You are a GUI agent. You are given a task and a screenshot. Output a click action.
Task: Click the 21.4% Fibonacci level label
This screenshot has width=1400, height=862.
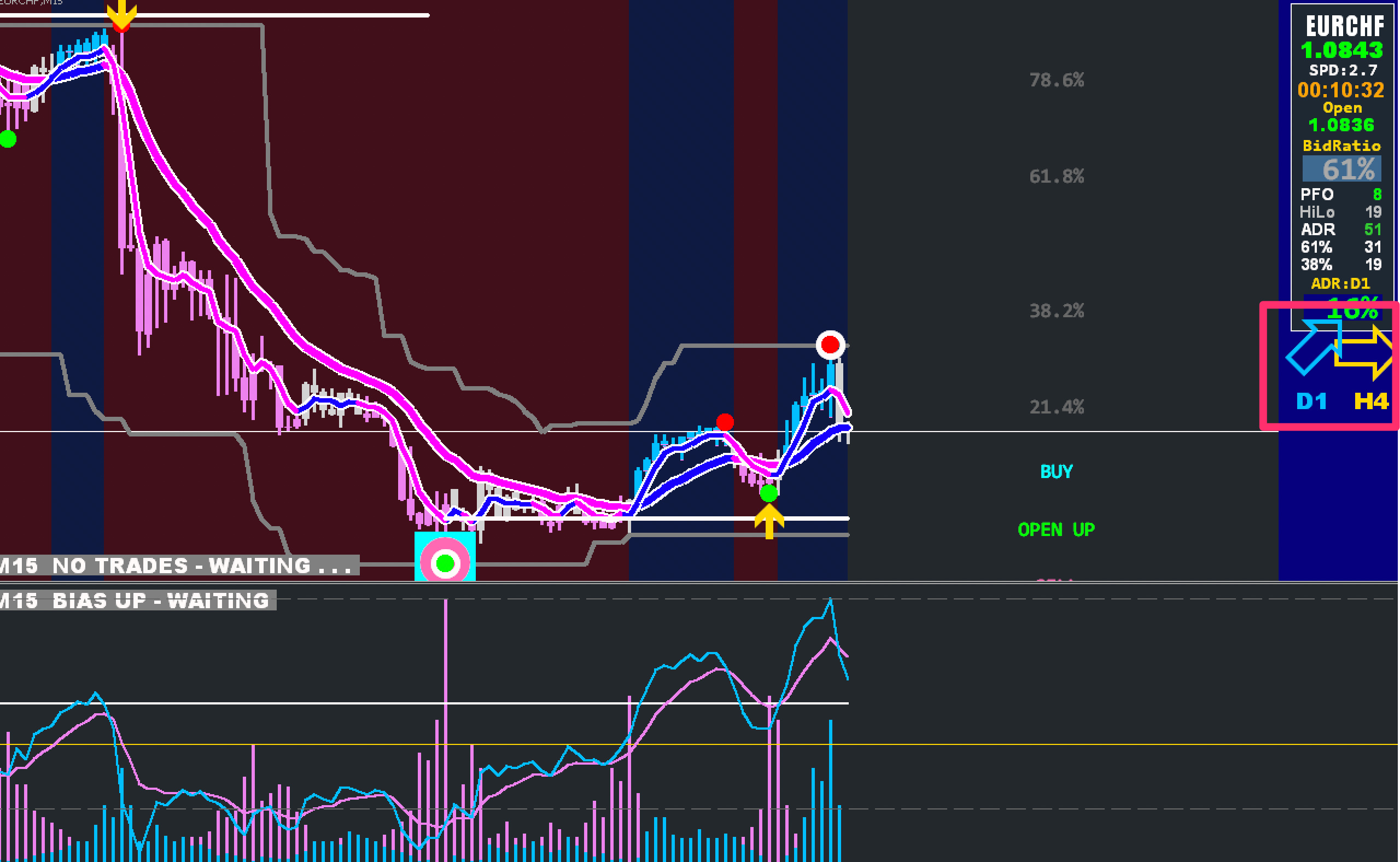[1056, 407]
